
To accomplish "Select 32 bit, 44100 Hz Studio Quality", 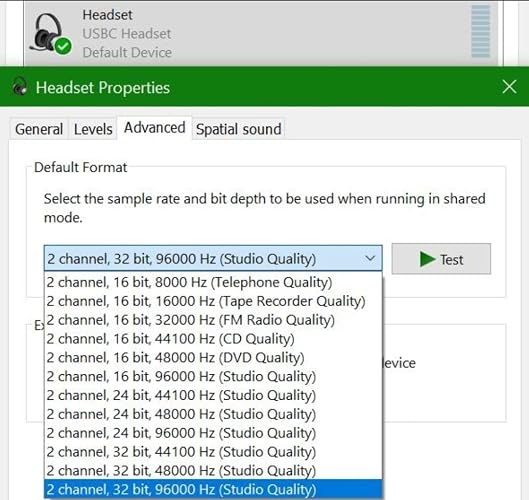I will (213, 452).
